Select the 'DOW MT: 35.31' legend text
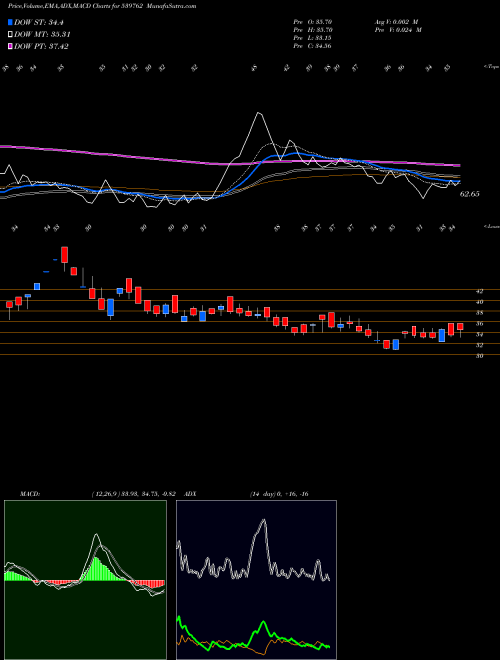500x660 pixels. [x=42, y=34]
